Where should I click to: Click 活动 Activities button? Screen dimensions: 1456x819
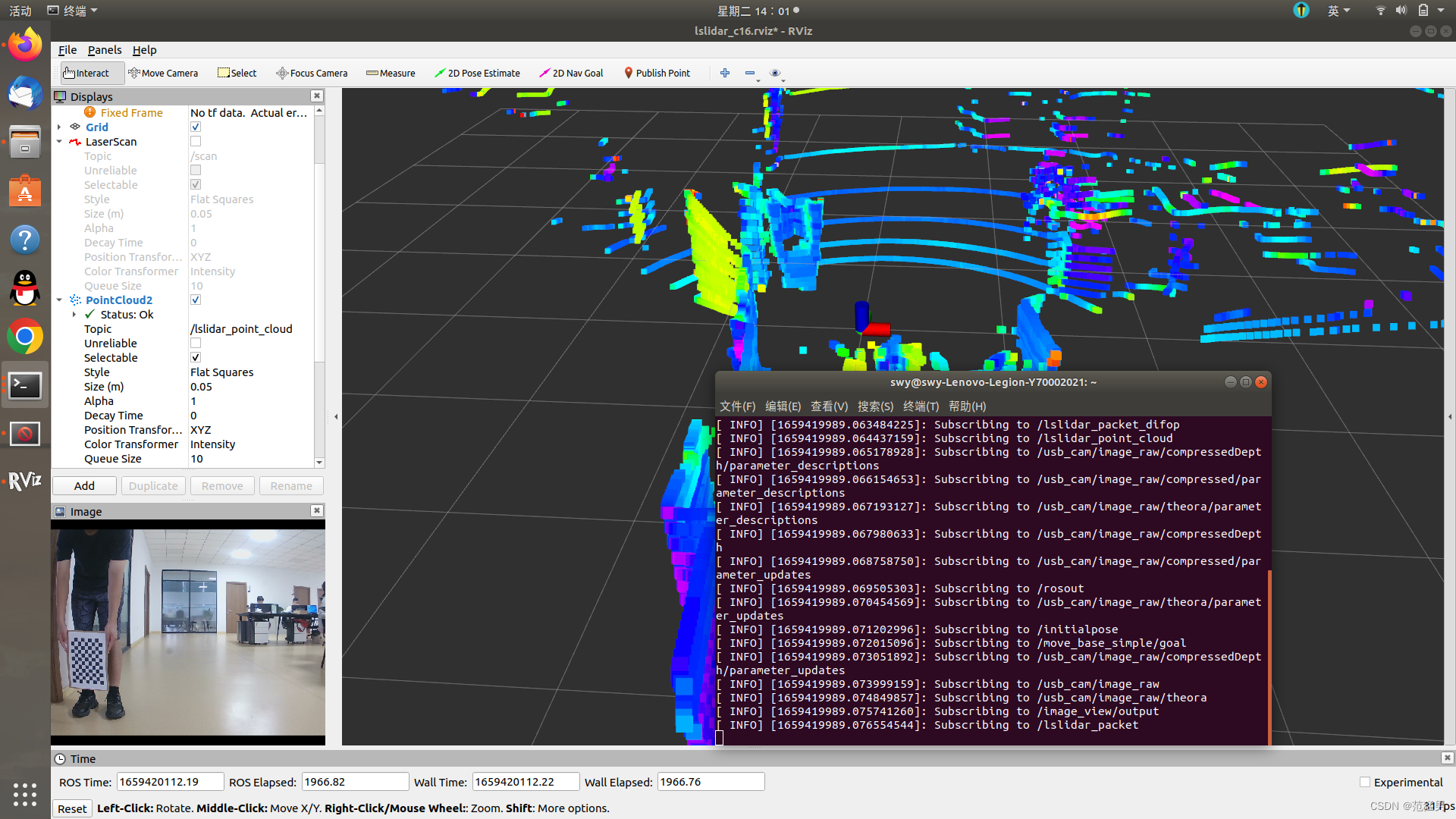coord(20,11)
